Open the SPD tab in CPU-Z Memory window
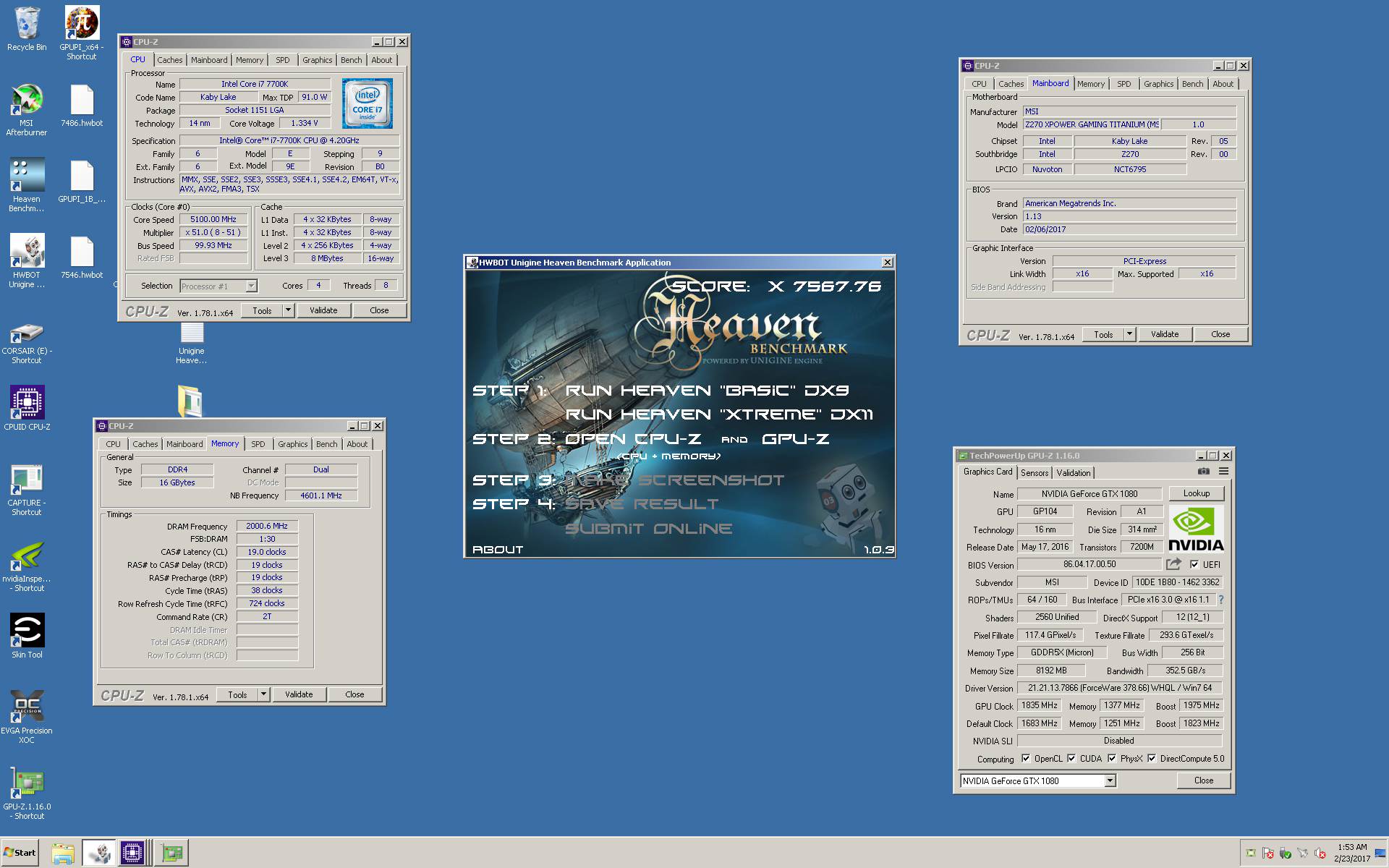This screenshot has width=1389, height=868. [258, 444]
